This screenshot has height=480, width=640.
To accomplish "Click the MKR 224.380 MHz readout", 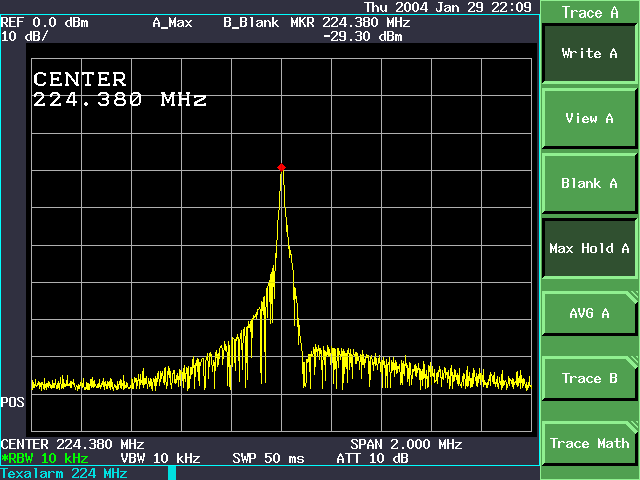I will click(x=350, y=22).
